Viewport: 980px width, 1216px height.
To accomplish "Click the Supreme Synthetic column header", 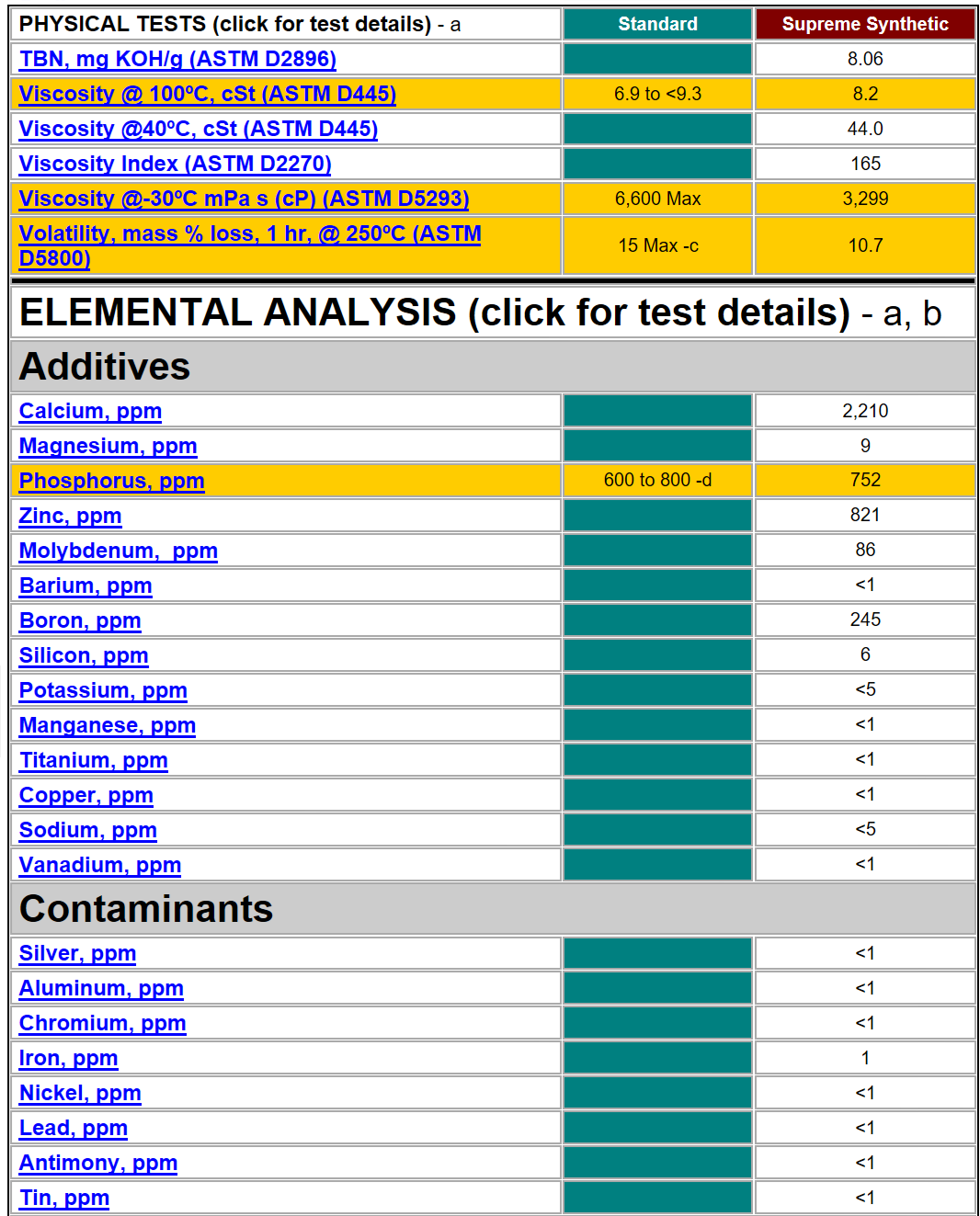I will pyautogui.click(x=865, y=24).
